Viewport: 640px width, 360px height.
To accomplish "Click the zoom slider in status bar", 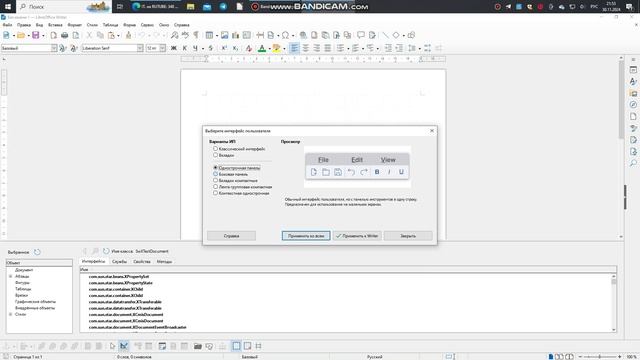I will coord(600,357).
